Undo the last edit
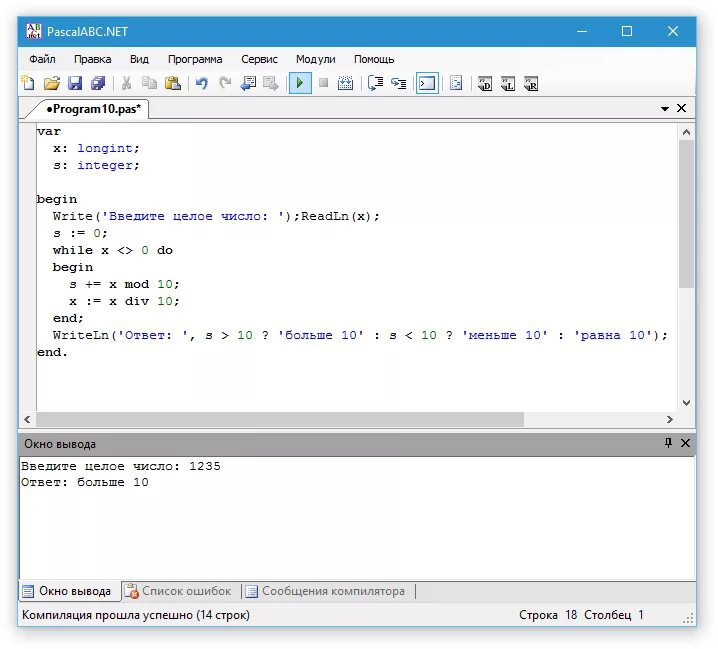 coord(201,83)
